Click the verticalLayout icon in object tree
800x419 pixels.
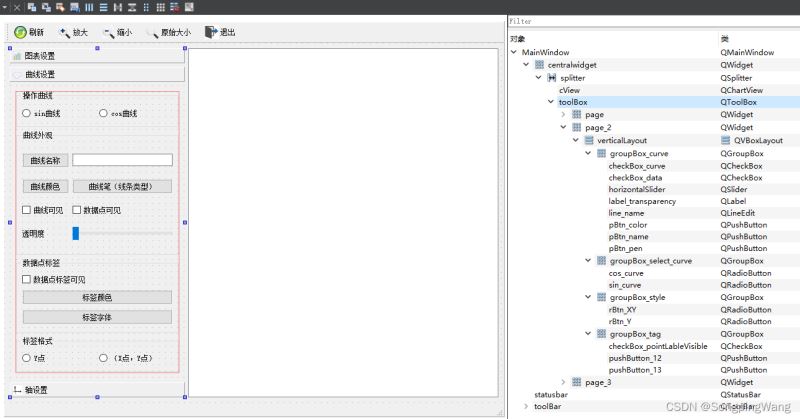click(589, 141)
